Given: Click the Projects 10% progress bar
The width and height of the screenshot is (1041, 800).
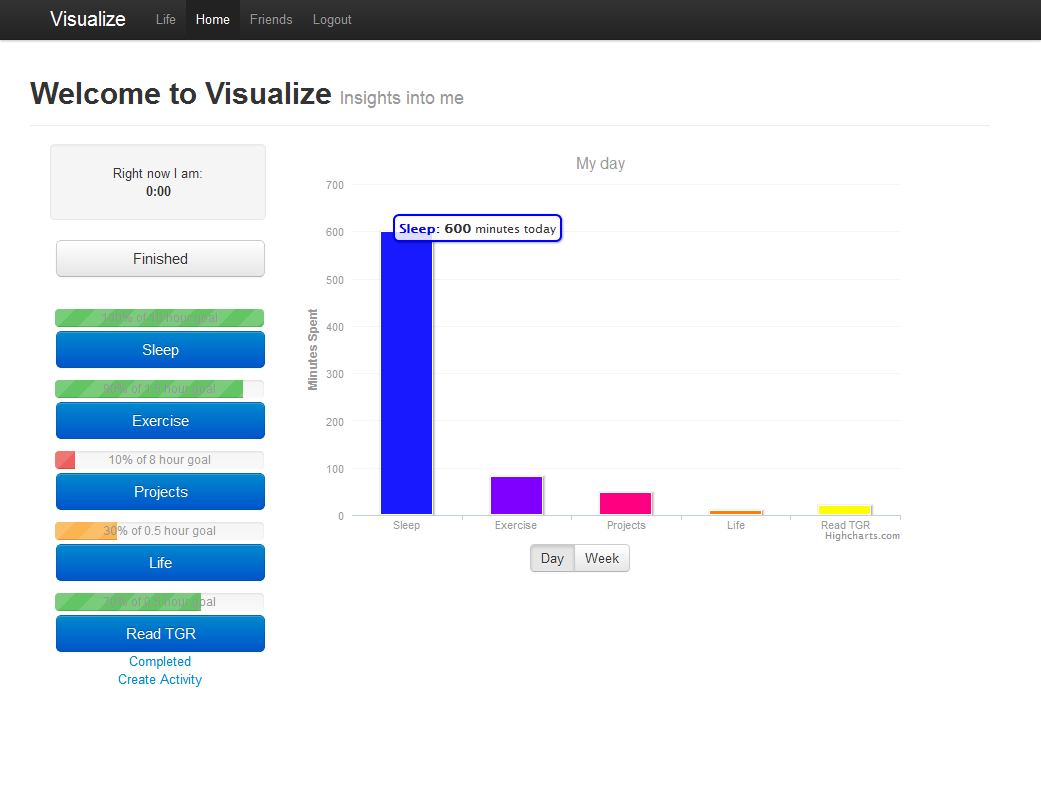Looking at the screenshot, I should tap(160, 460).
